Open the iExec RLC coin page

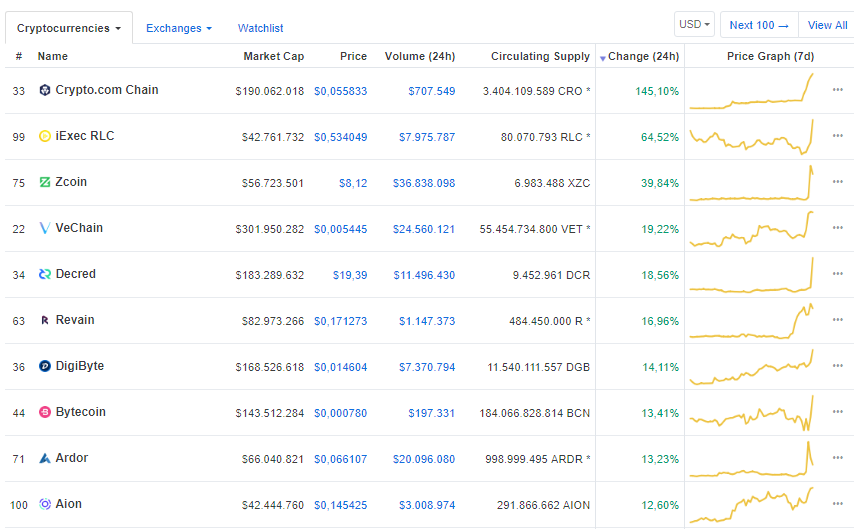(85, 136)
